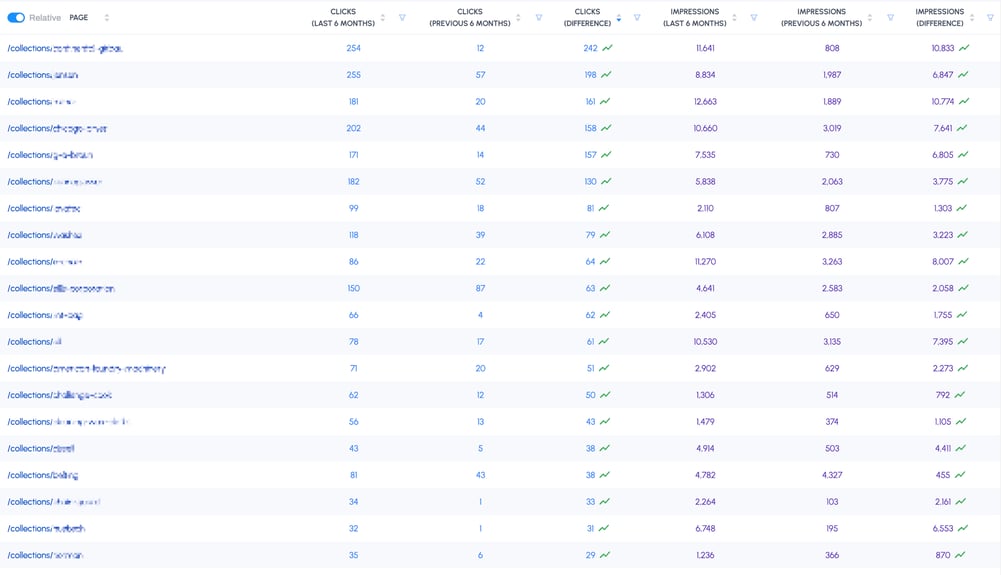Click trend icon beside 81 clicks difference
The height and width of the screenshot is (575, 1001).
[604, 209]
